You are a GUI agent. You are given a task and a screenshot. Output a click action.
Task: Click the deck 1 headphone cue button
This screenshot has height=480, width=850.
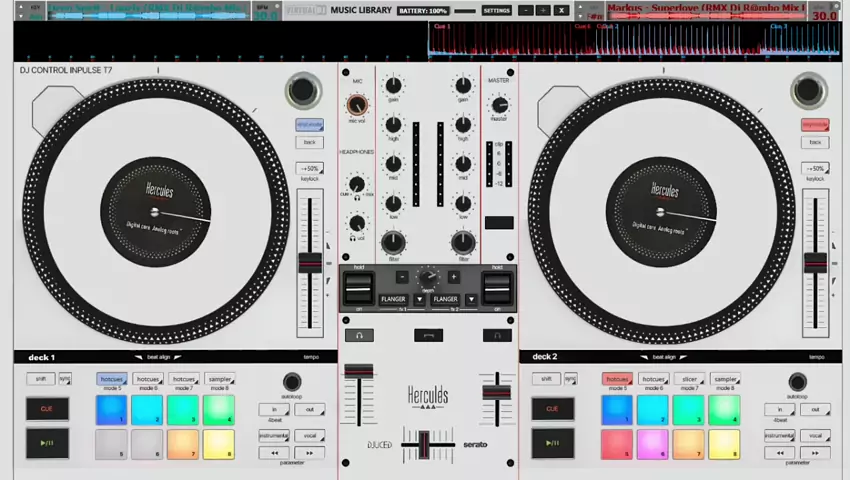click(358, 336)
